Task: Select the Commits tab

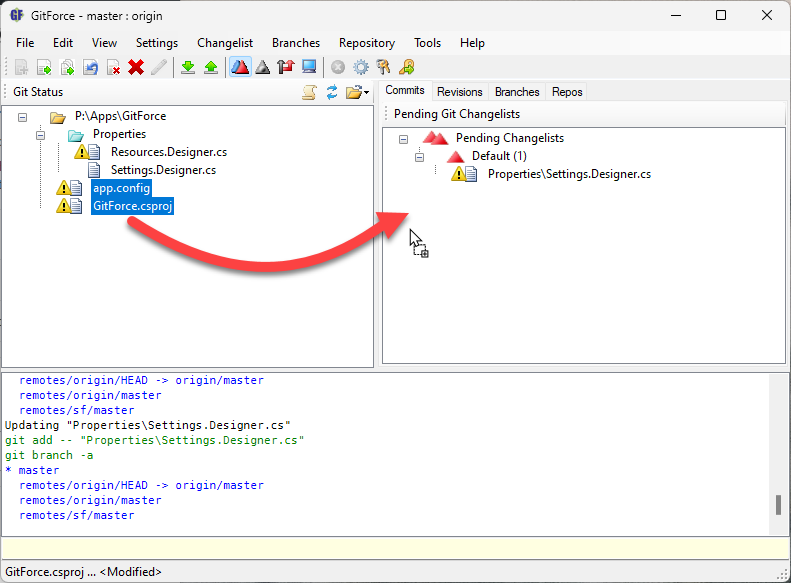Action: click(x=405, y=90)
